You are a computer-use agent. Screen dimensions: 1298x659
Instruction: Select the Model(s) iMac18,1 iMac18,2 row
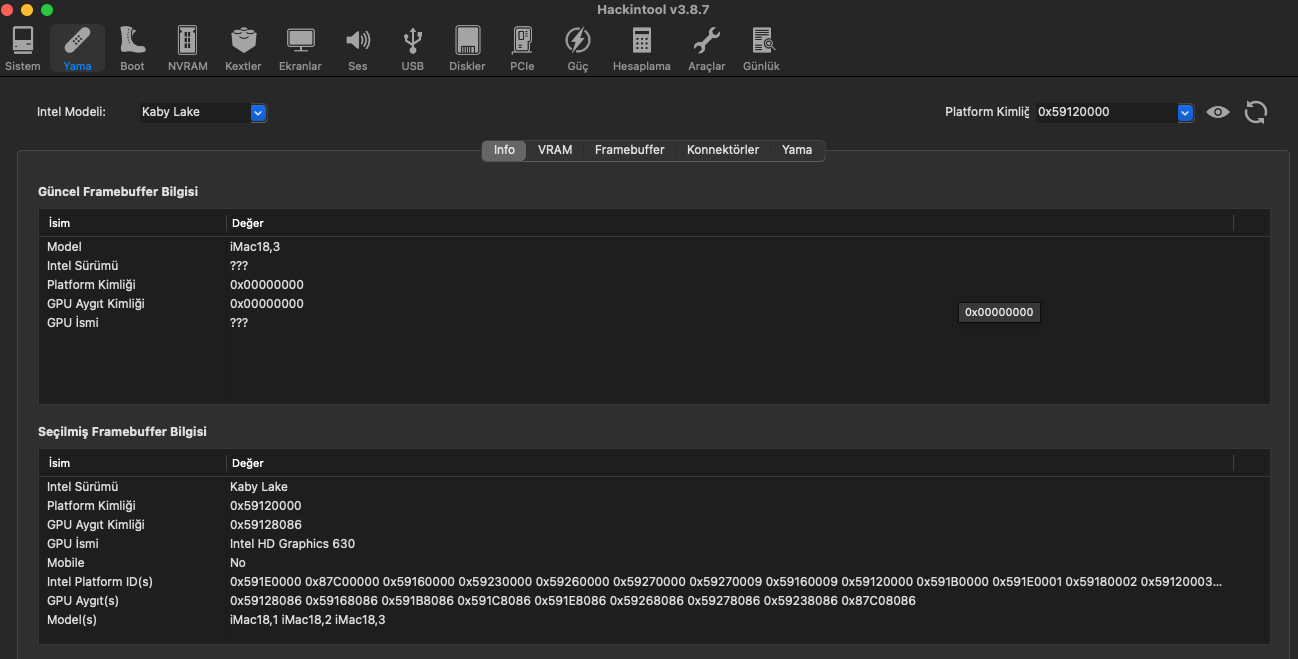[x=654, y=619]
